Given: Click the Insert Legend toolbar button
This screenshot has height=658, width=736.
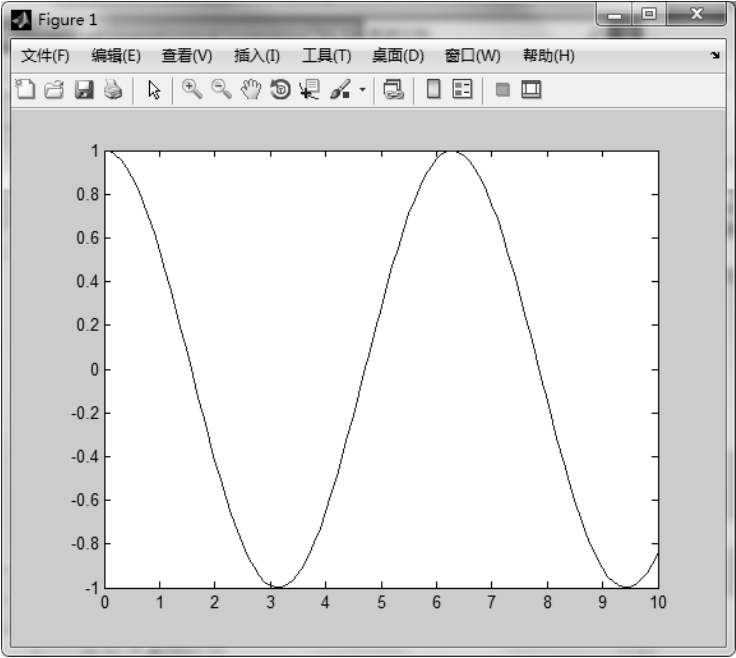Looking at the screenshot, I should (463, 90).
